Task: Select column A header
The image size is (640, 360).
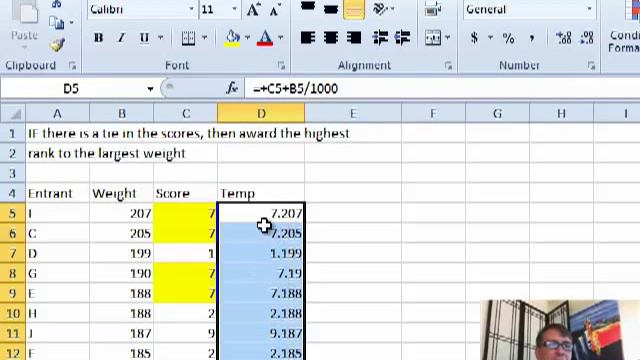Action: pos(58,113)
